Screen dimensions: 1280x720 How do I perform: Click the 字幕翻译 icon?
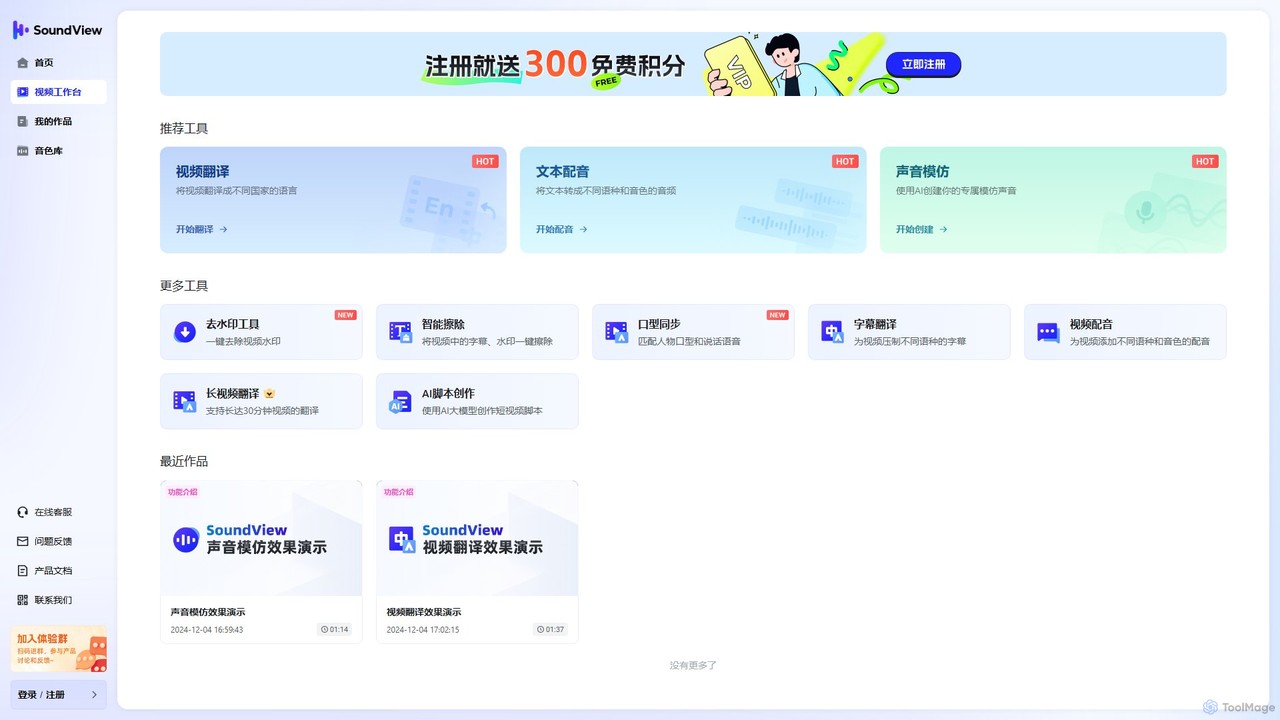point(833,332)
